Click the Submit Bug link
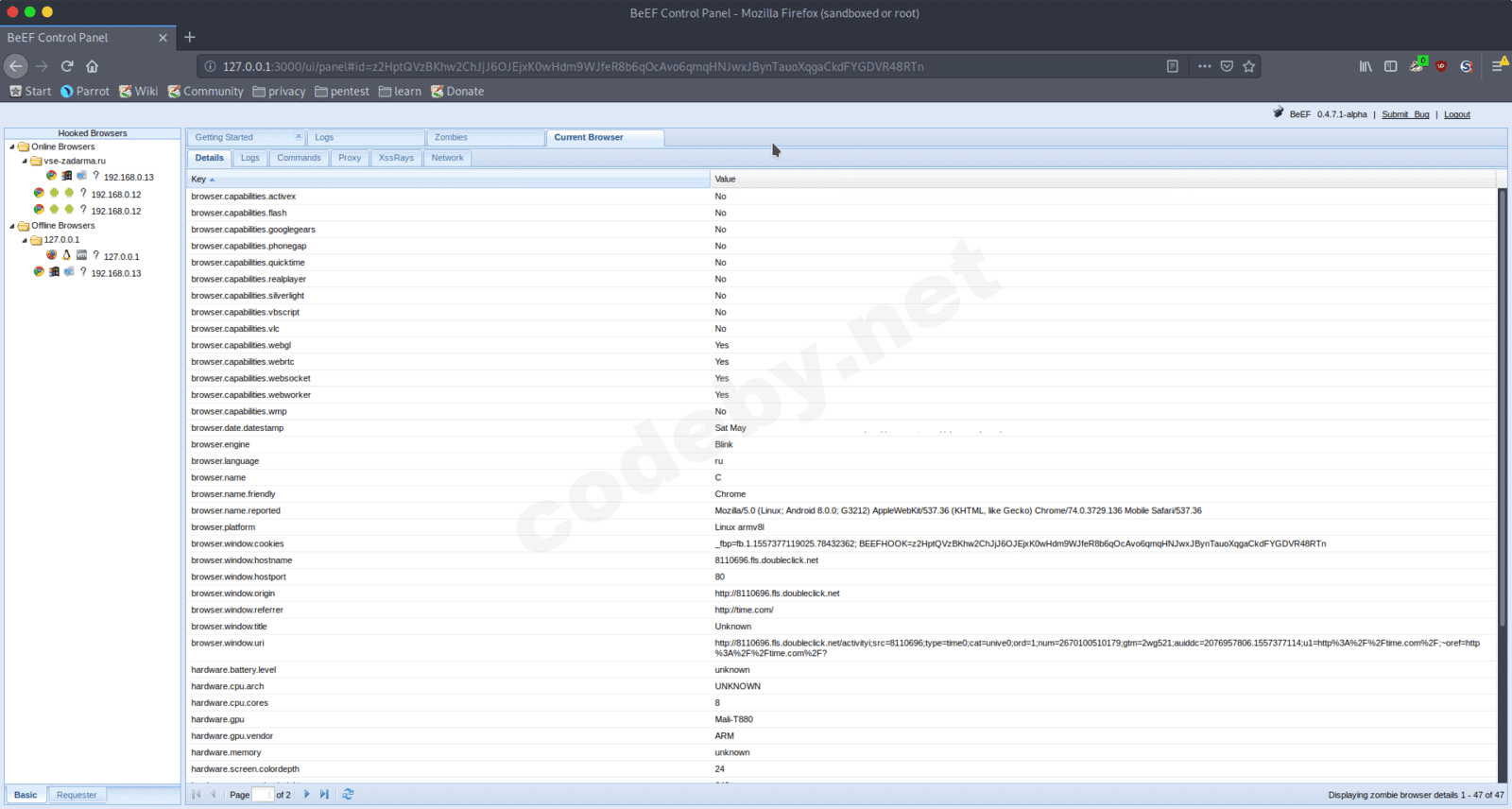 point(1405,114)
